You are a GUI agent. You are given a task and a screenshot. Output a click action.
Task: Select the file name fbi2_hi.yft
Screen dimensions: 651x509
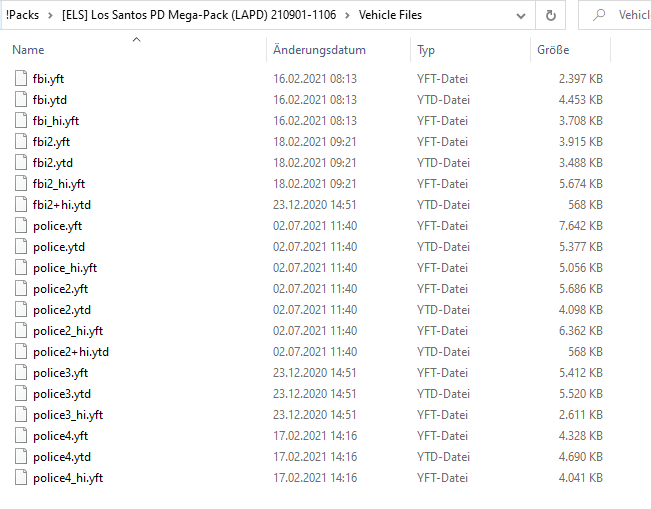pyautogui.click(x=59, y=184)
